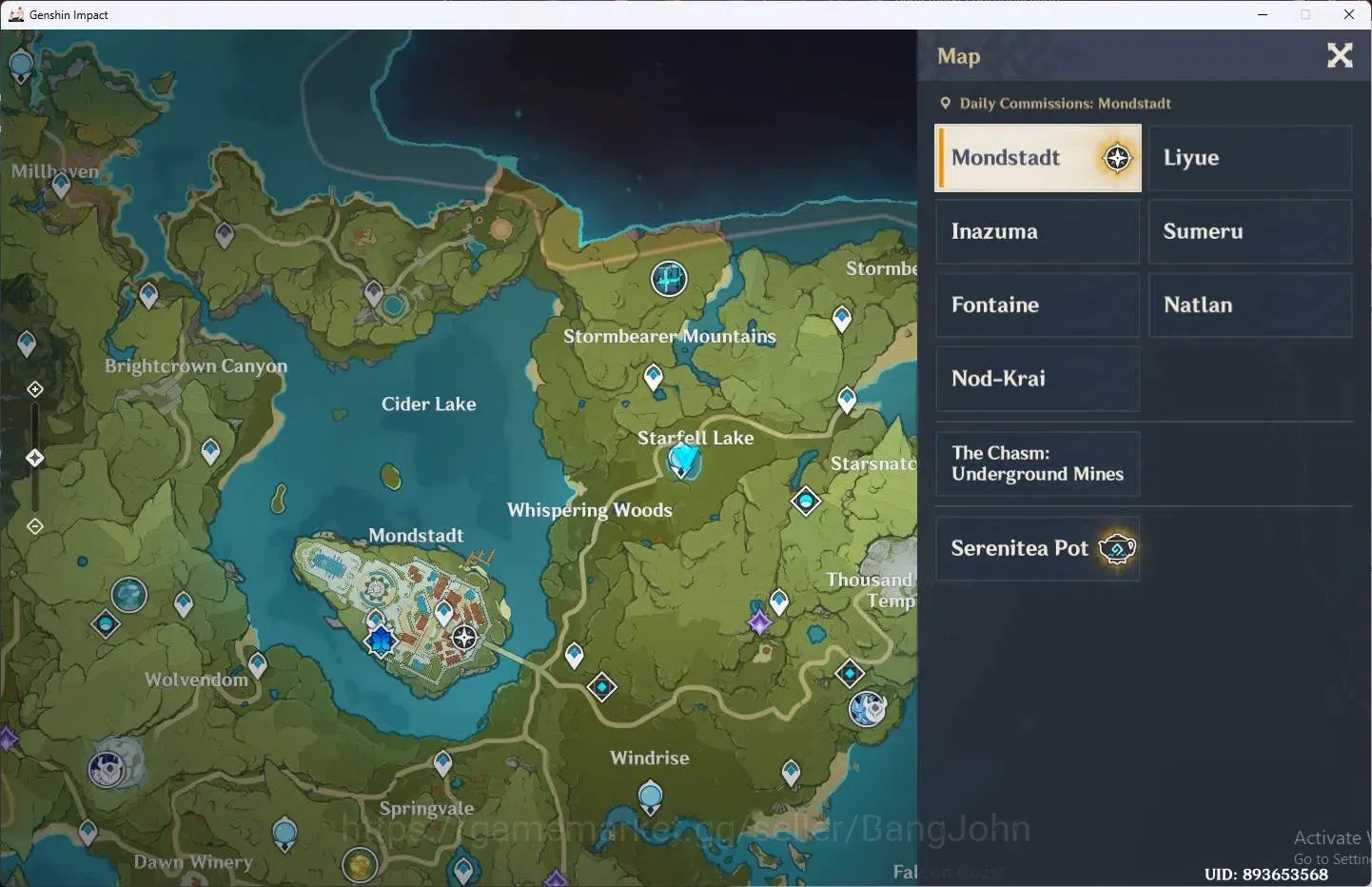Select the Statue of the Seven at Starfell Lake

[x=684, y=462]
